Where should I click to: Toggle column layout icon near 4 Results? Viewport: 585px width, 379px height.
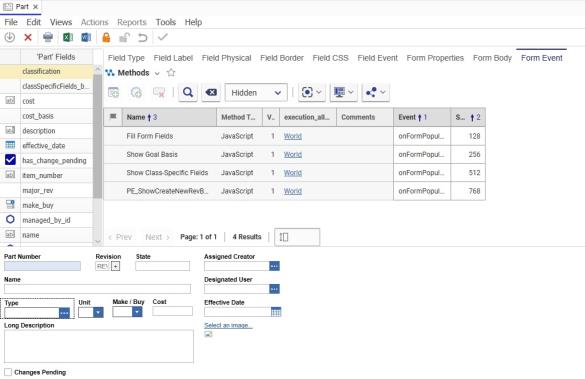click(x=284, y=237)
